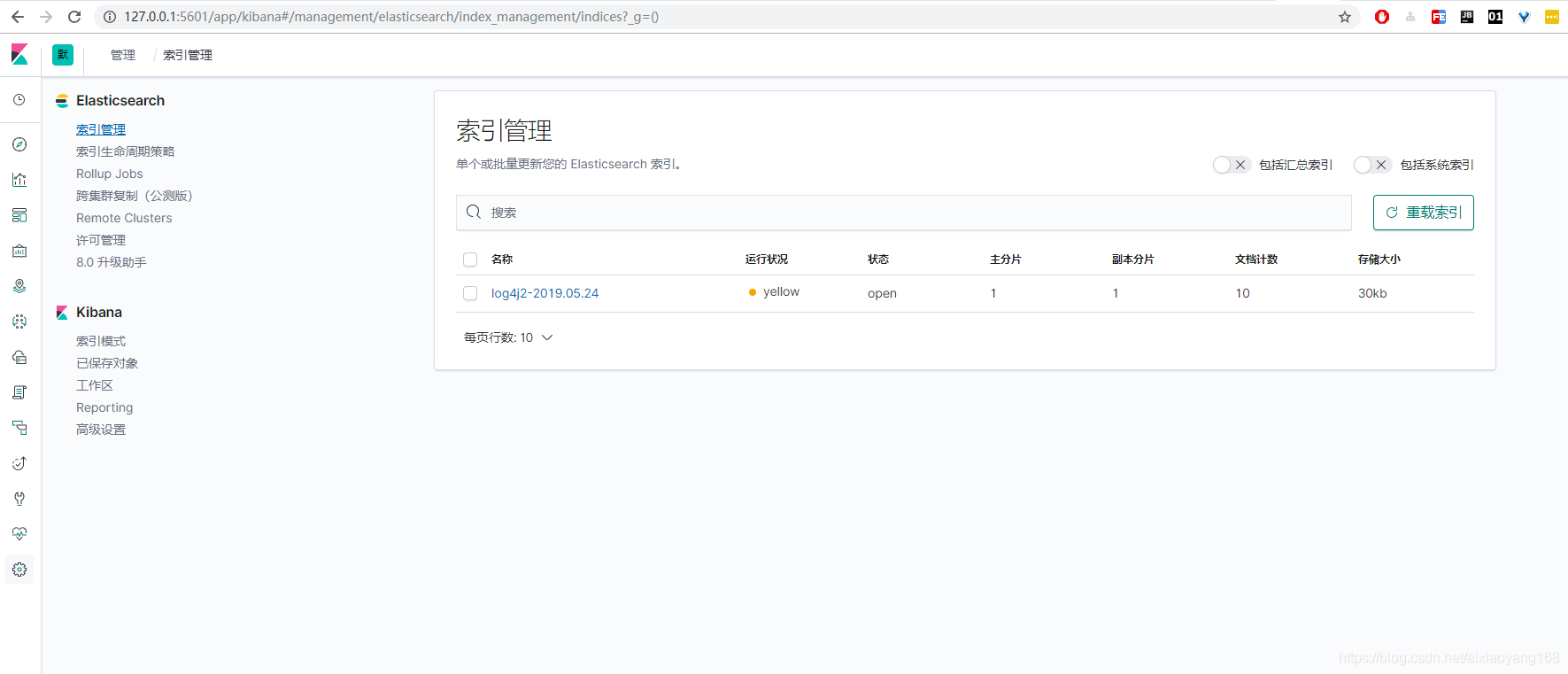Sort by 名称 column header
The image size is (1568, 674).
tap(502, 260)
